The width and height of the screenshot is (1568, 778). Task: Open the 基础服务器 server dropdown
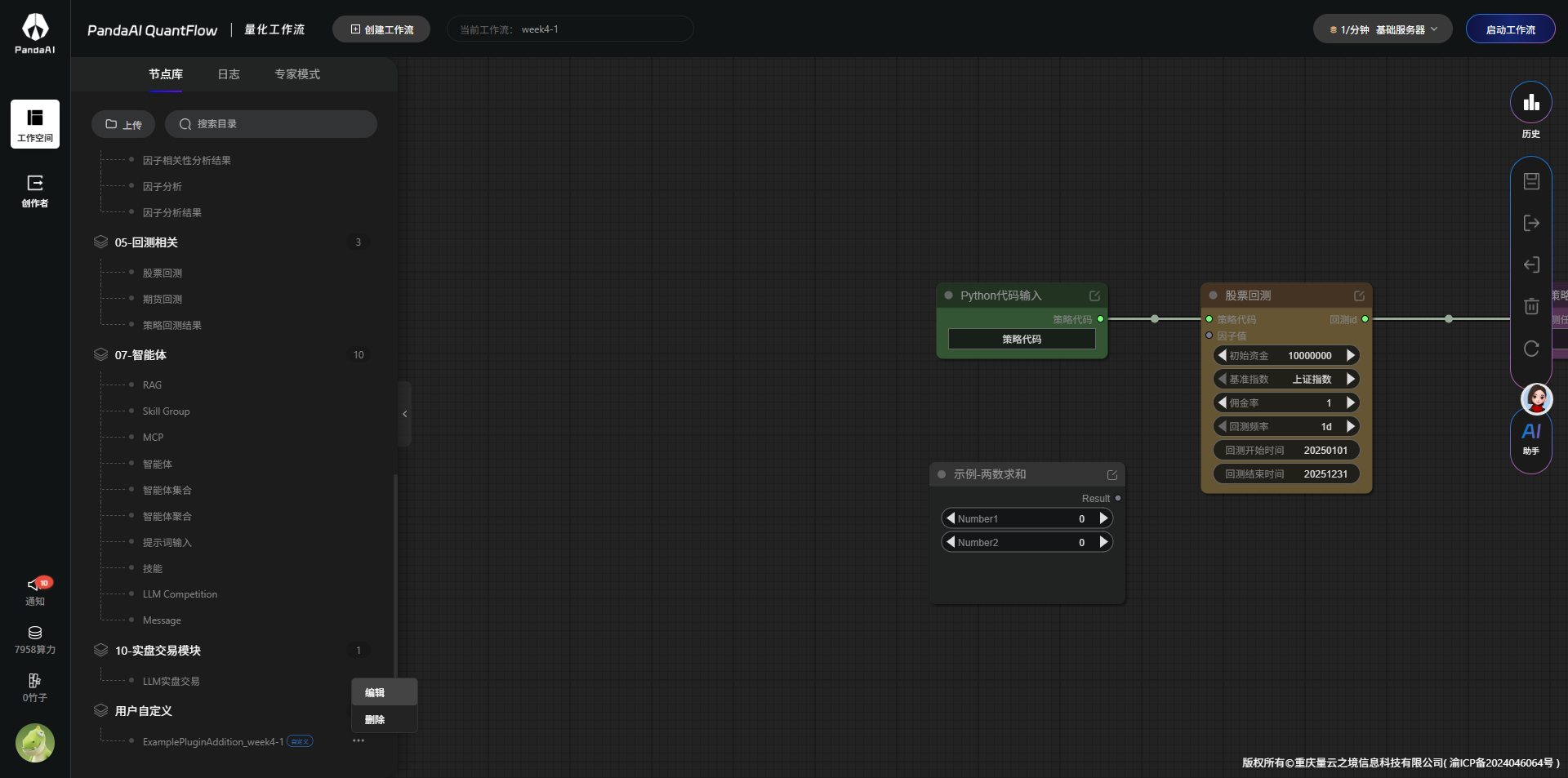tap(1382, 29)
